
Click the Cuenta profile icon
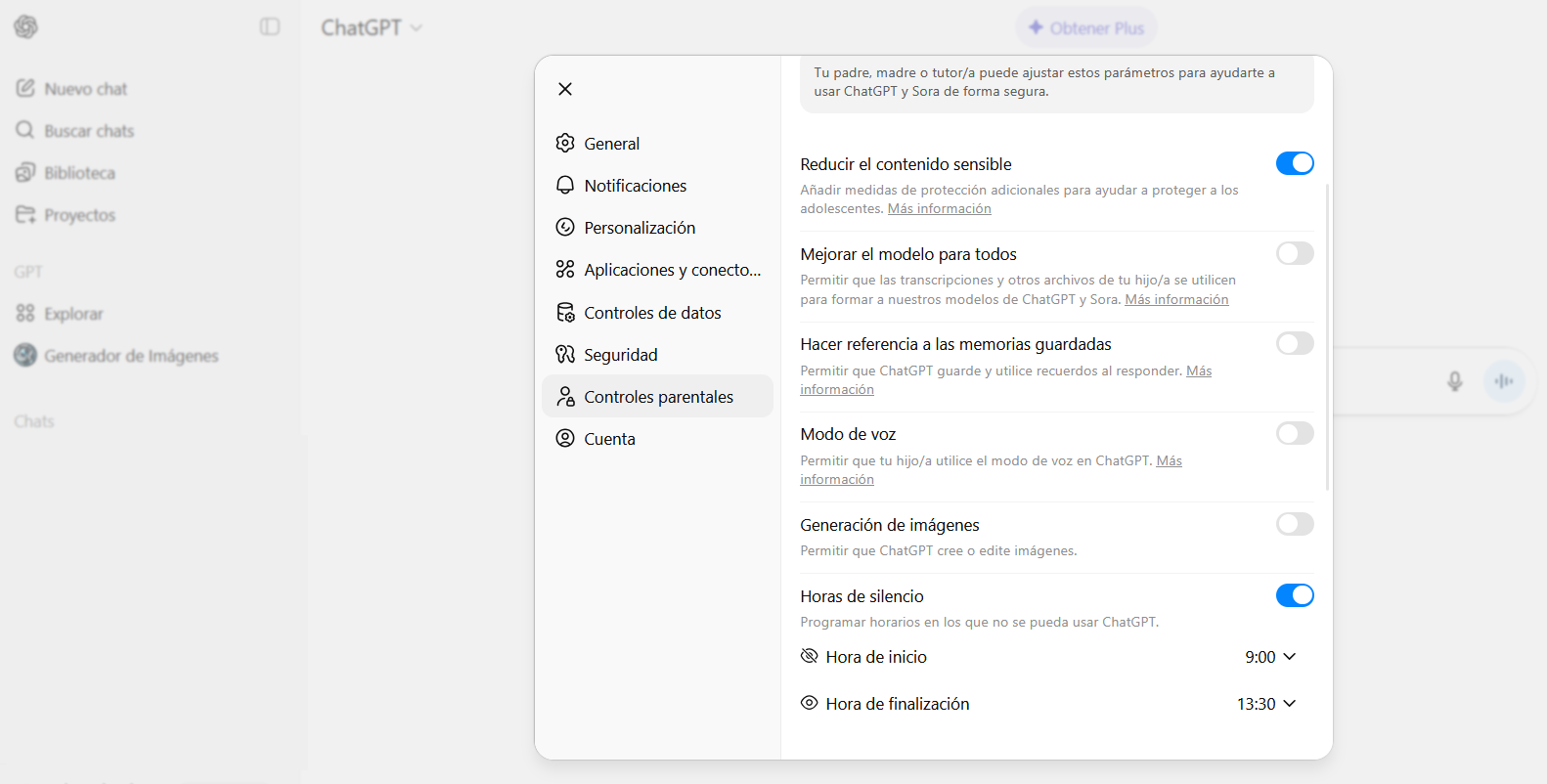[x=565, y=439]
